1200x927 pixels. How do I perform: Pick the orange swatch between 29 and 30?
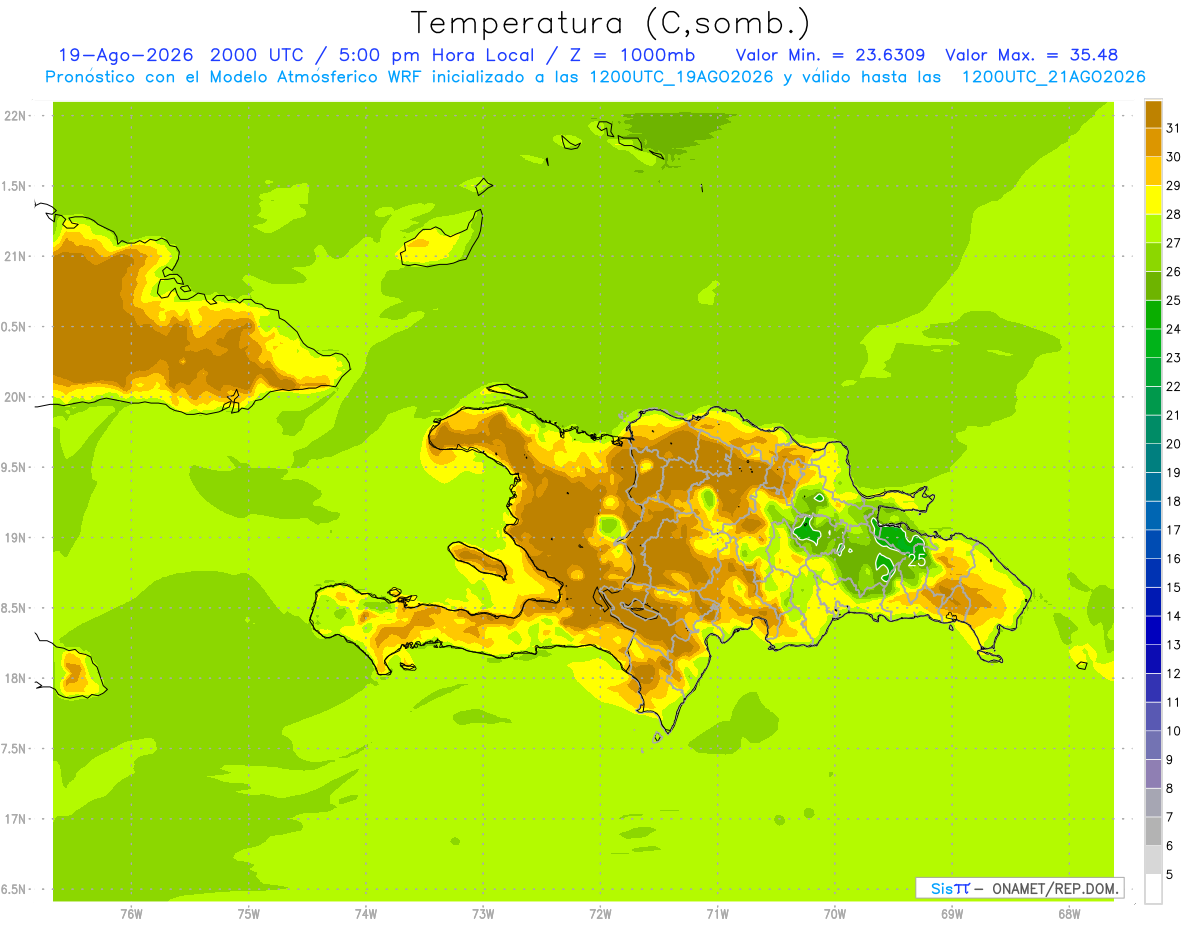(x=1153, y=170)
